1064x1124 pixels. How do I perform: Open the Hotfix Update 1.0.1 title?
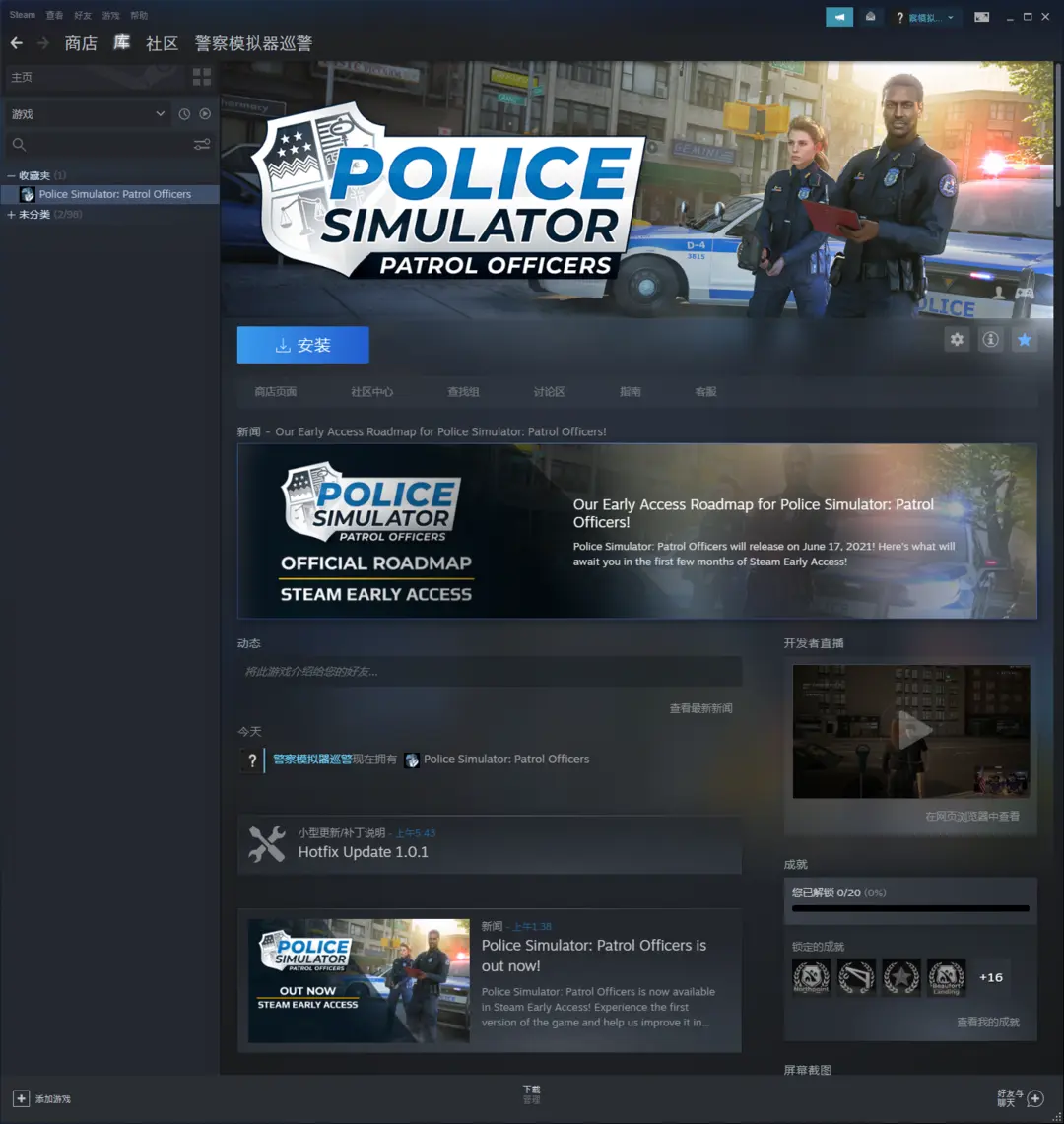pos(363,851)
